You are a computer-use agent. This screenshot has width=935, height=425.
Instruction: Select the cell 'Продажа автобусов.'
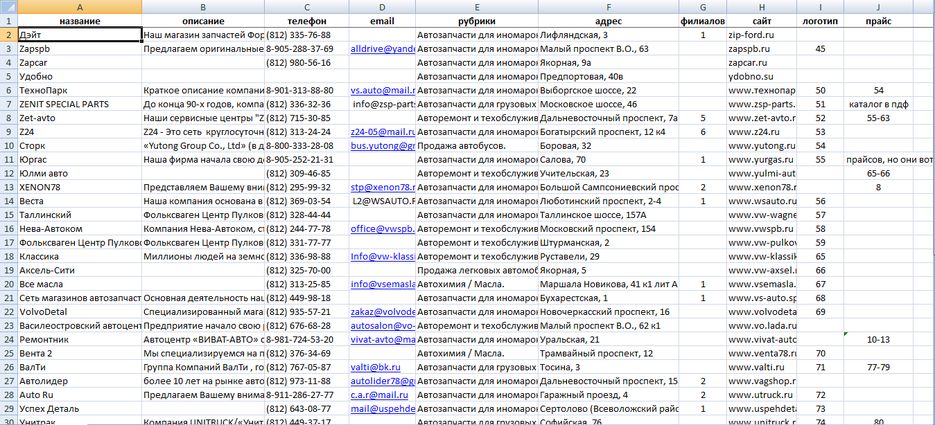click(477, 145)
